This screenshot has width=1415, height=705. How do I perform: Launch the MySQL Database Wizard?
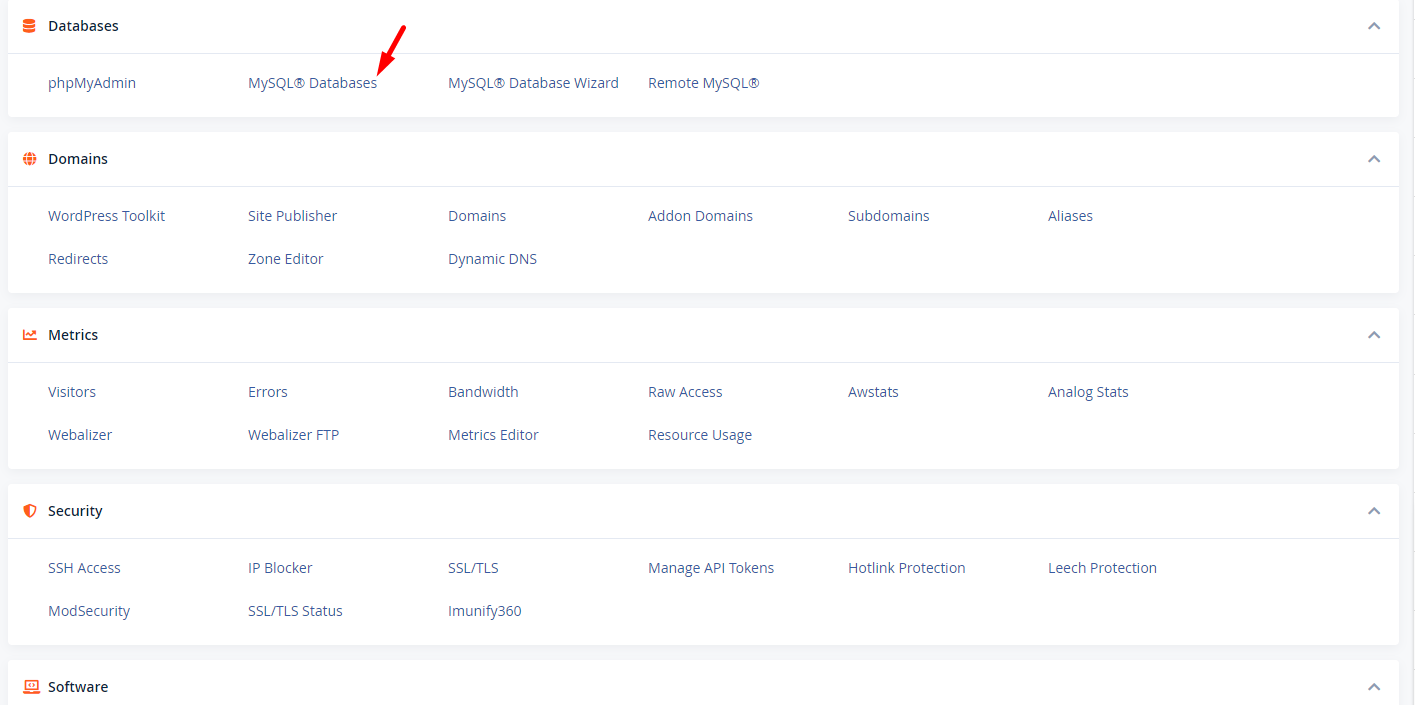(533, 83)
